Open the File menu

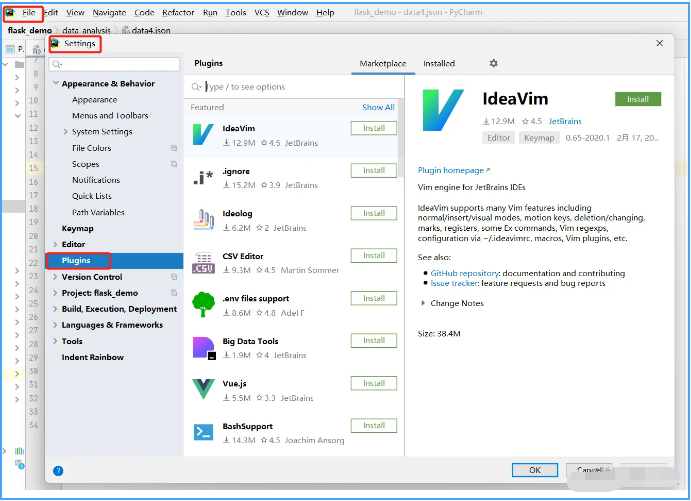29,13
